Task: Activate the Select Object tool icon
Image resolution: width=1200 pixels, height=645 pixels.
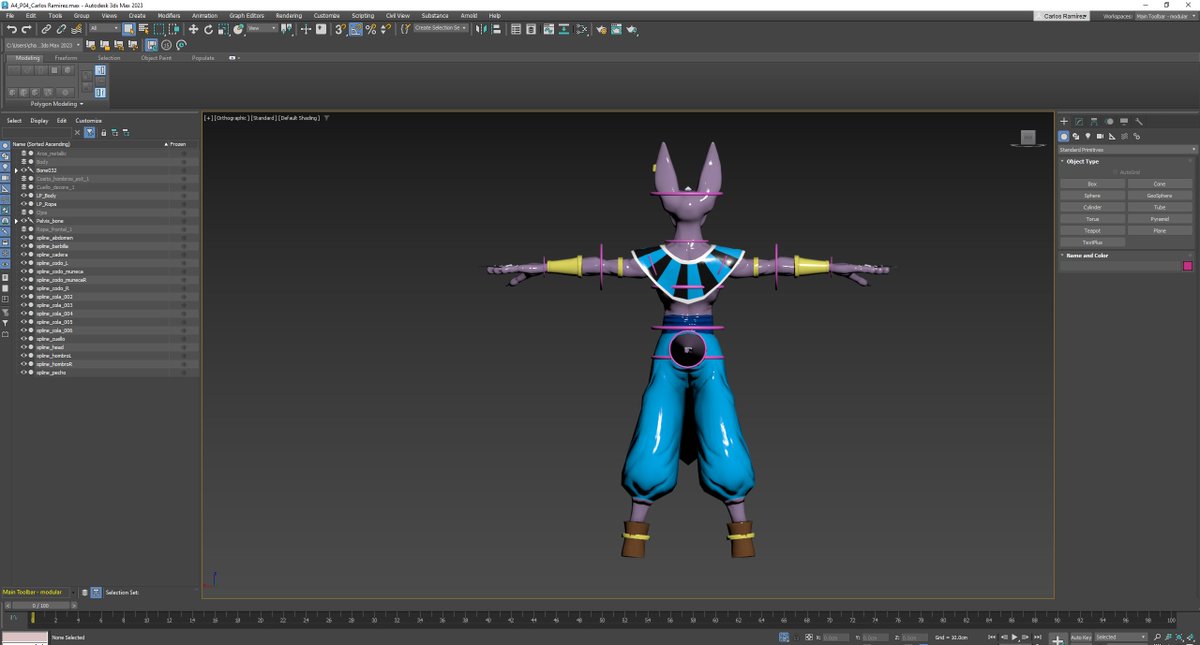Action: [129, 29]
